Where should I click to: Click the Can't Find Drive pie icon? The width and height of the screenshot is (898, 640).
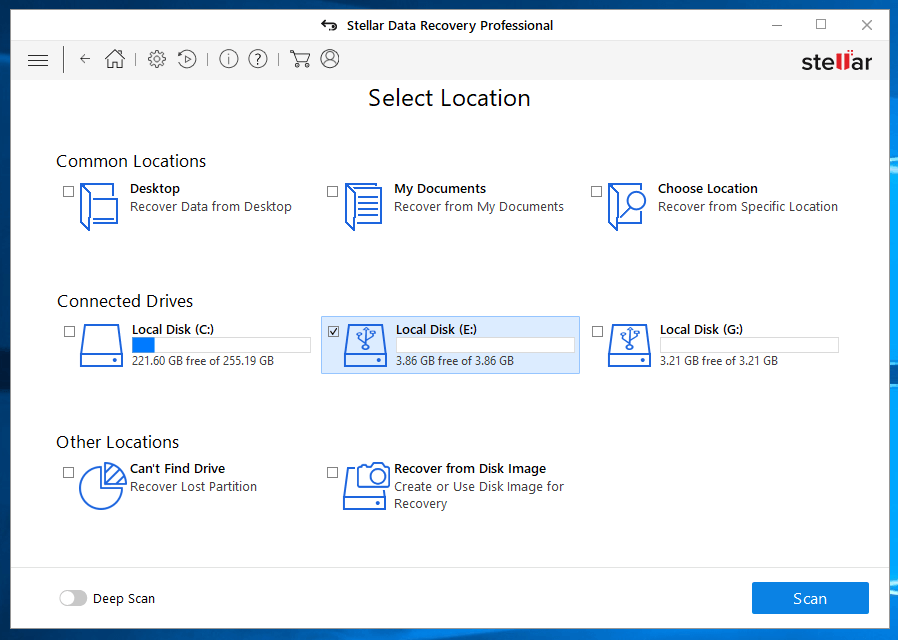pyautogui.click(x=102, y=486)
